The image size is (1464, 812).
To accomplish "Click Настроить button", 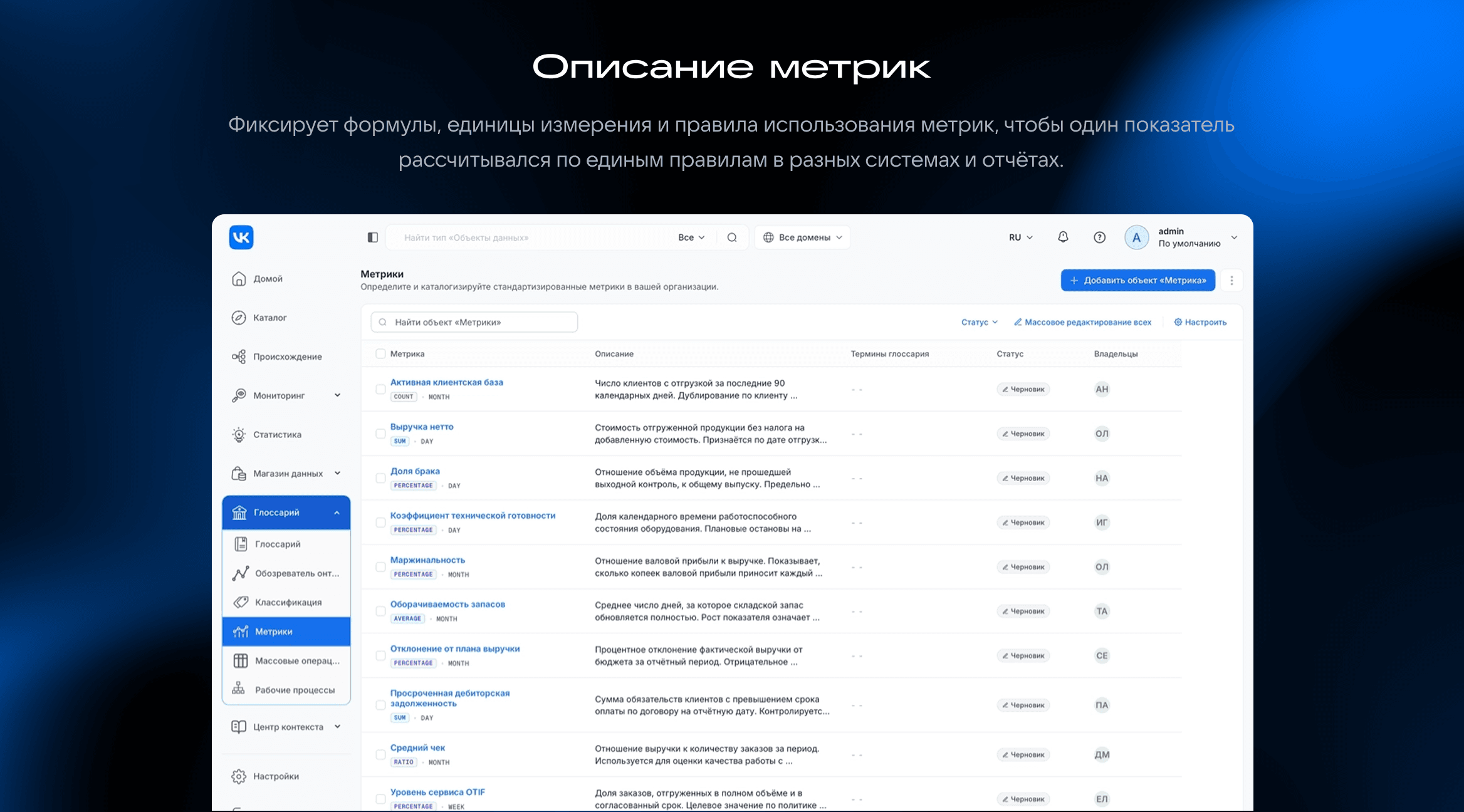I will tap(1200, 322).
